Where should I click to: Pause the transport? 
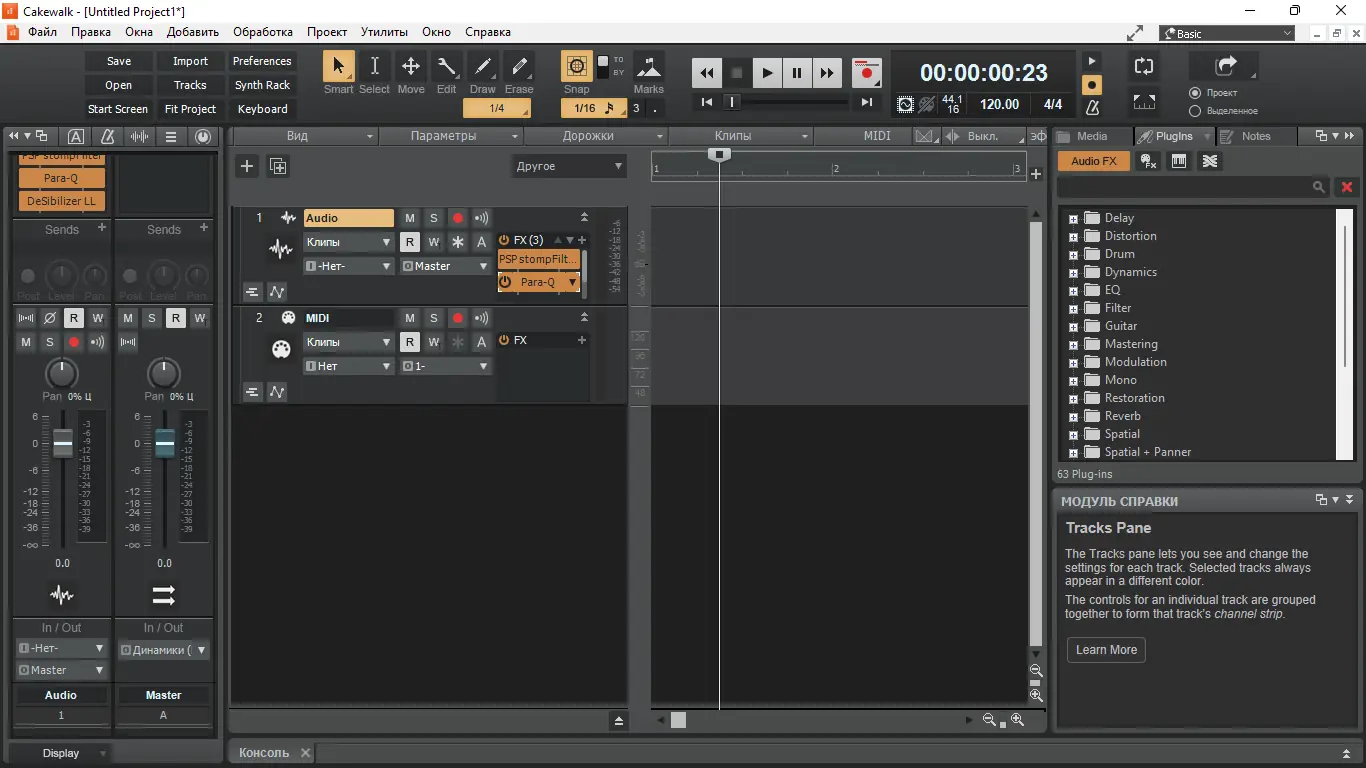(x=797, y=72)
